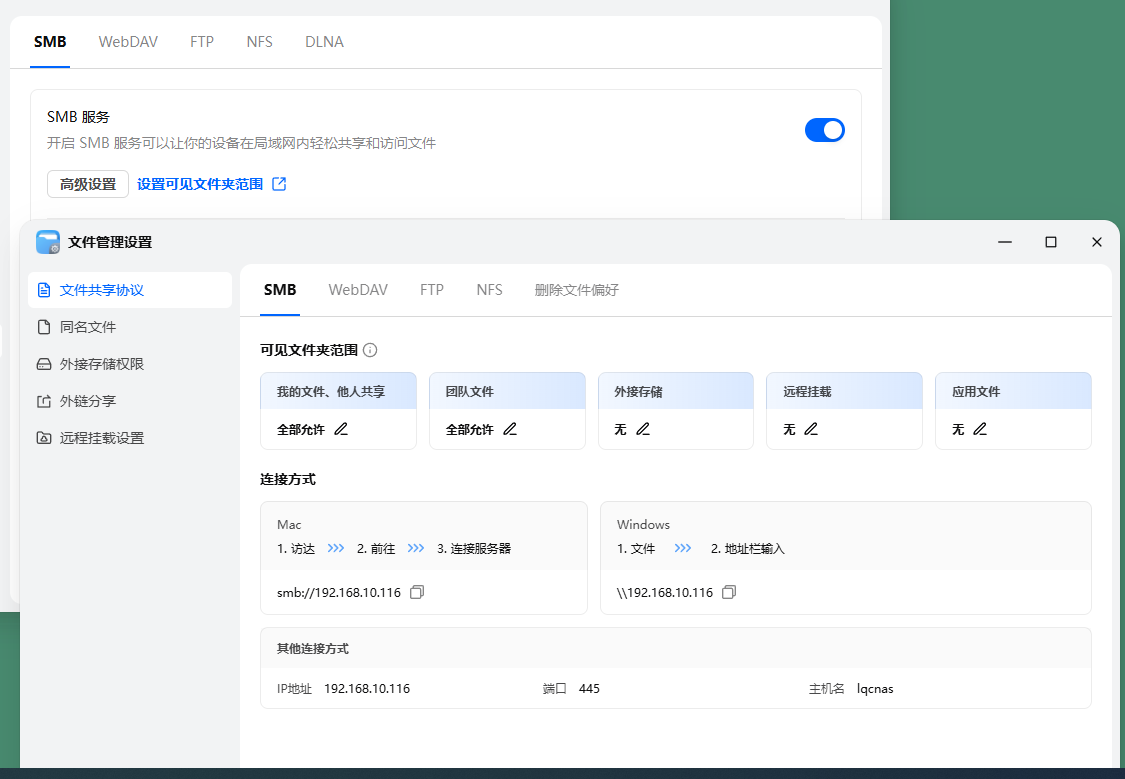The width and height of the screenshot is (1125, 779).
Task: Copy the Windows \\192.168.10.116 address
Action: (x=729, y=593)
